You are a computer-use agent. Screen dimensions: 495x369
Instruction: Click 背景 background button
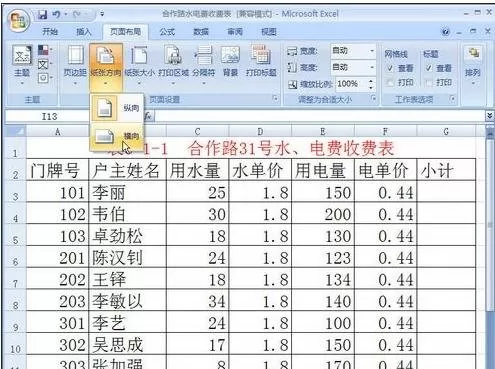tap(230, 62)
